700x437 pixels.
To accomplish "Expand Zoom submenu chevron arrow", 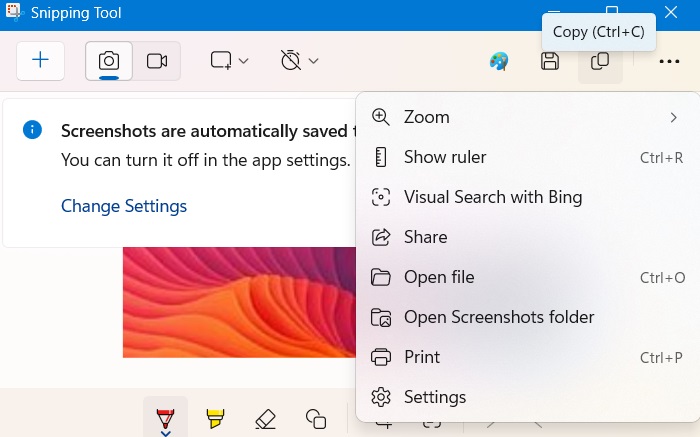I will 673,117.
